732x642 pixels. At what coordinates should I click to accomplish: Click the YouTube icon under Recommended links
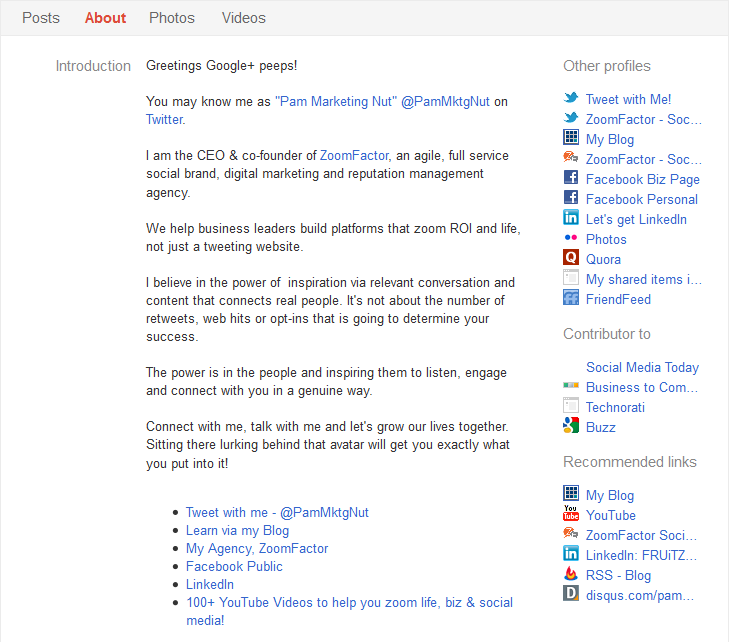pyautogui.click(x=571, y=515)
